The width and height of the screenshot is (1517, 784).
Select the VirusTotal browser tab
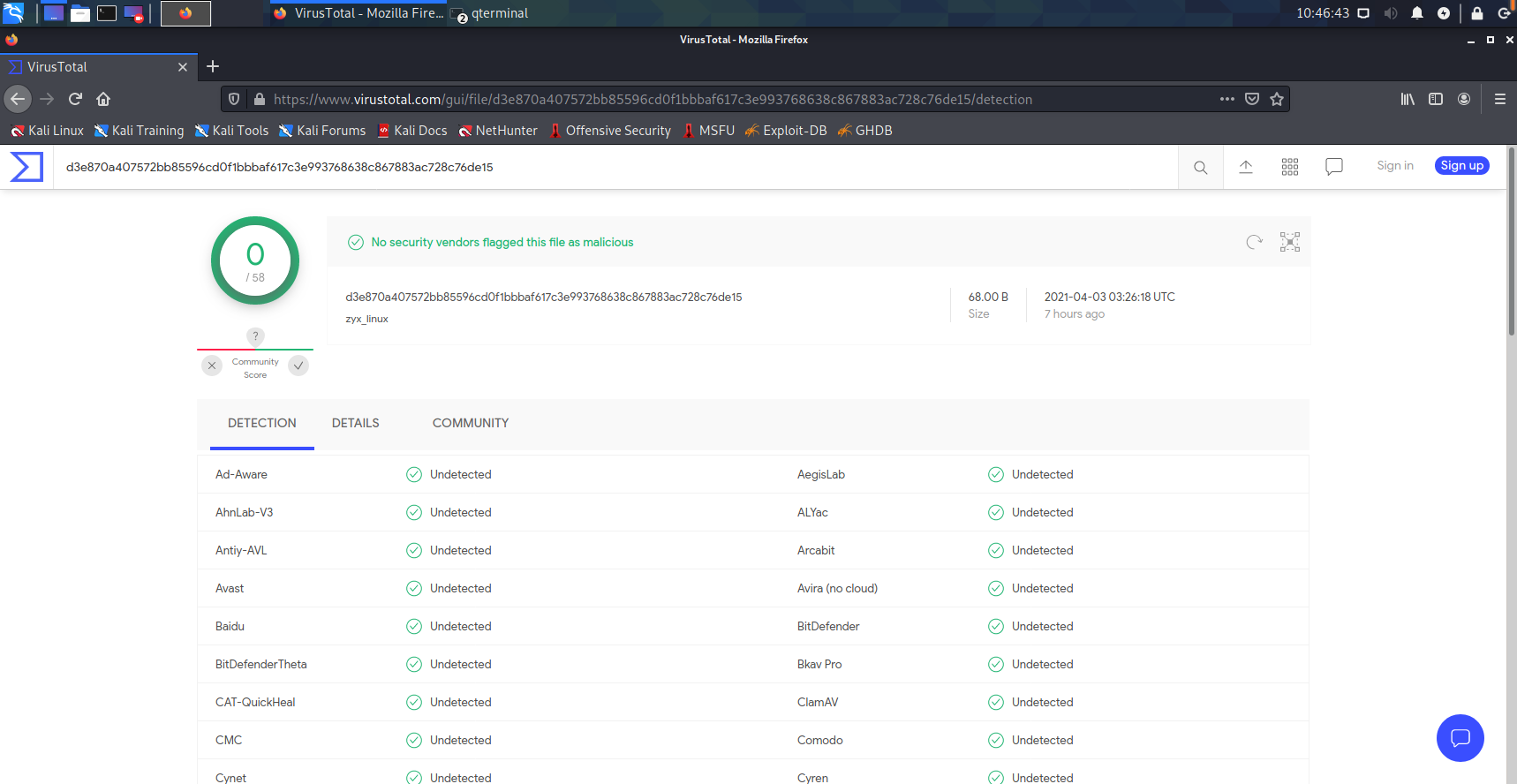tap(97, 67)
